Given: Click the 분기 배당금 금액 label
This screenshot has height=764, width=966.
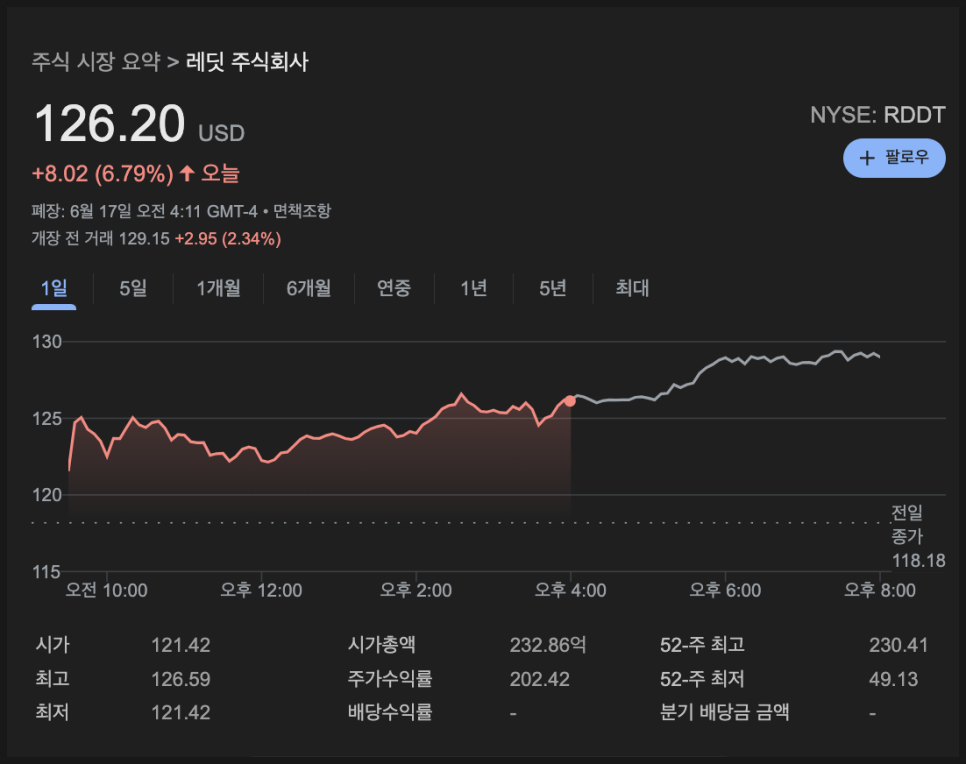Looking at the screenshot, I should (724, 712).
